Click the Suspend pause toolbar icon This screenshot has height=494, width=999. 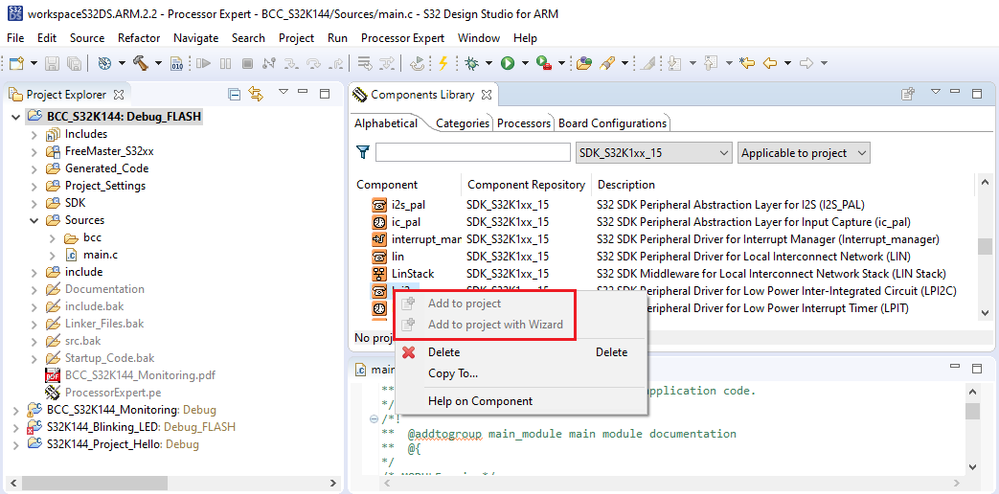226,62
